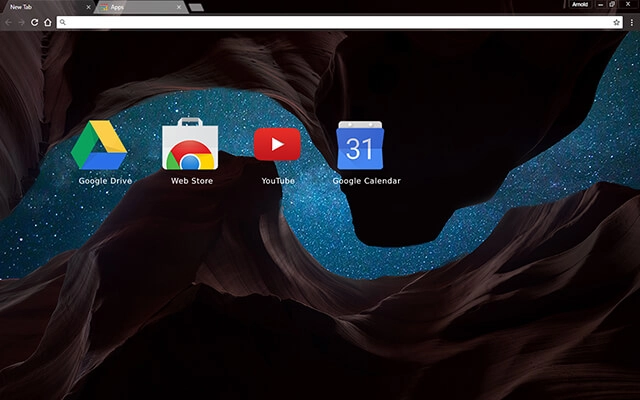Click the "YouTube" label text
640x400 pixels.
pos(278,181)
